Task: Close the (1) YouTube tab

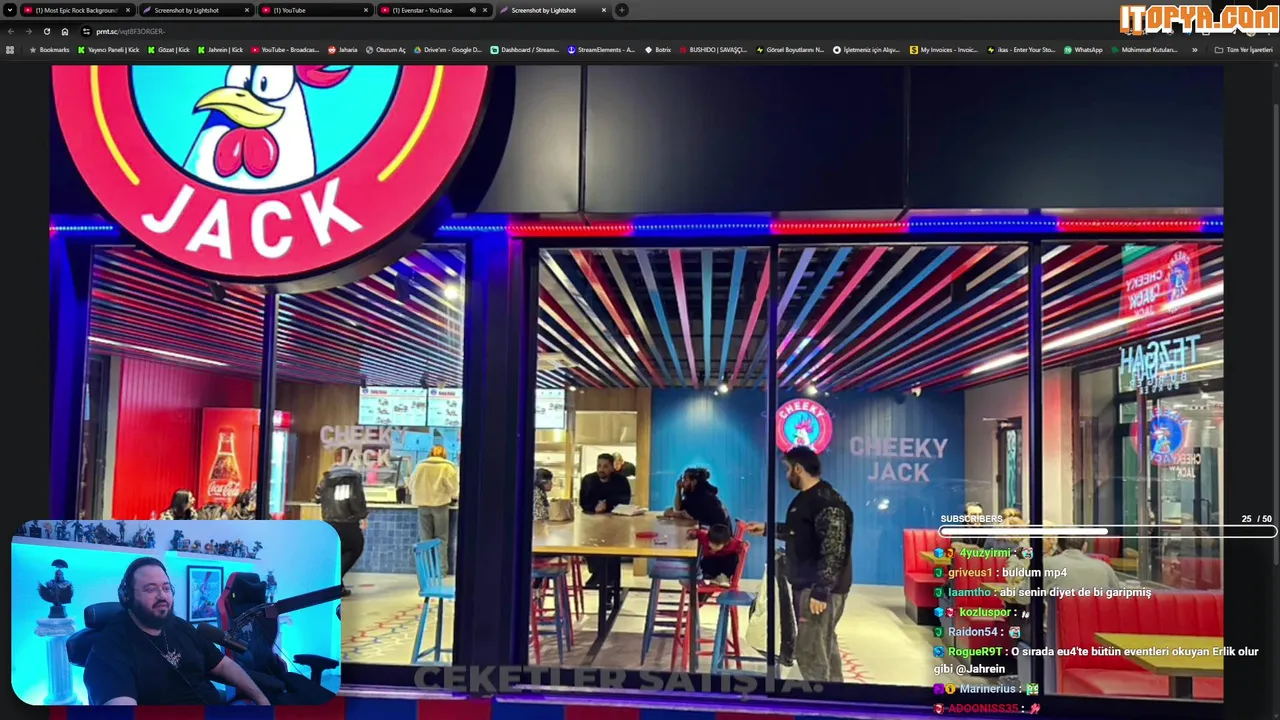Action: click(366, 10)
